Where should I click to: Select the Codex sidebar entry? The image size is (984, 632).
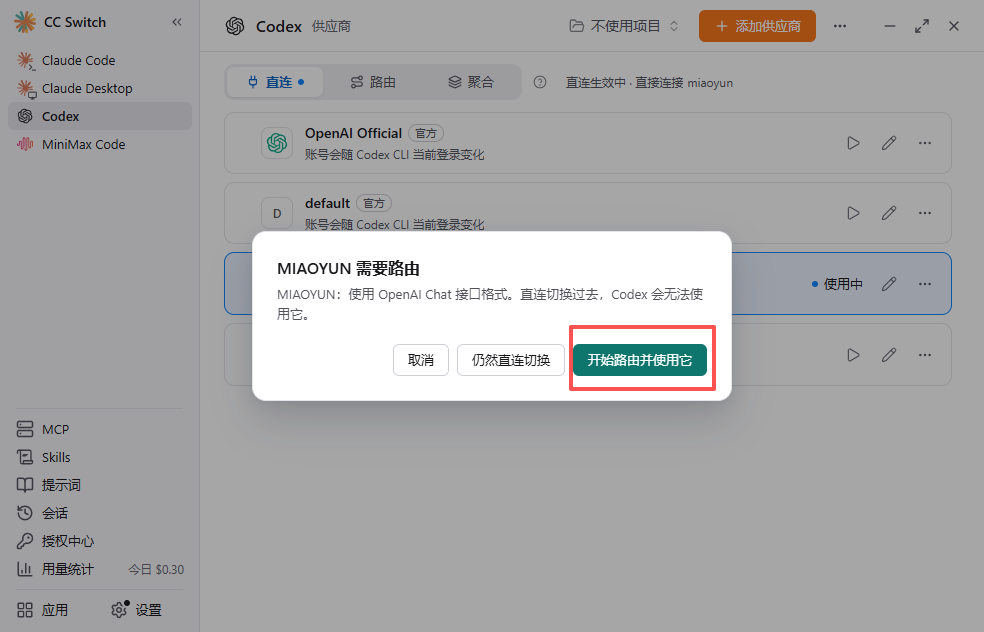pos(100,116)
